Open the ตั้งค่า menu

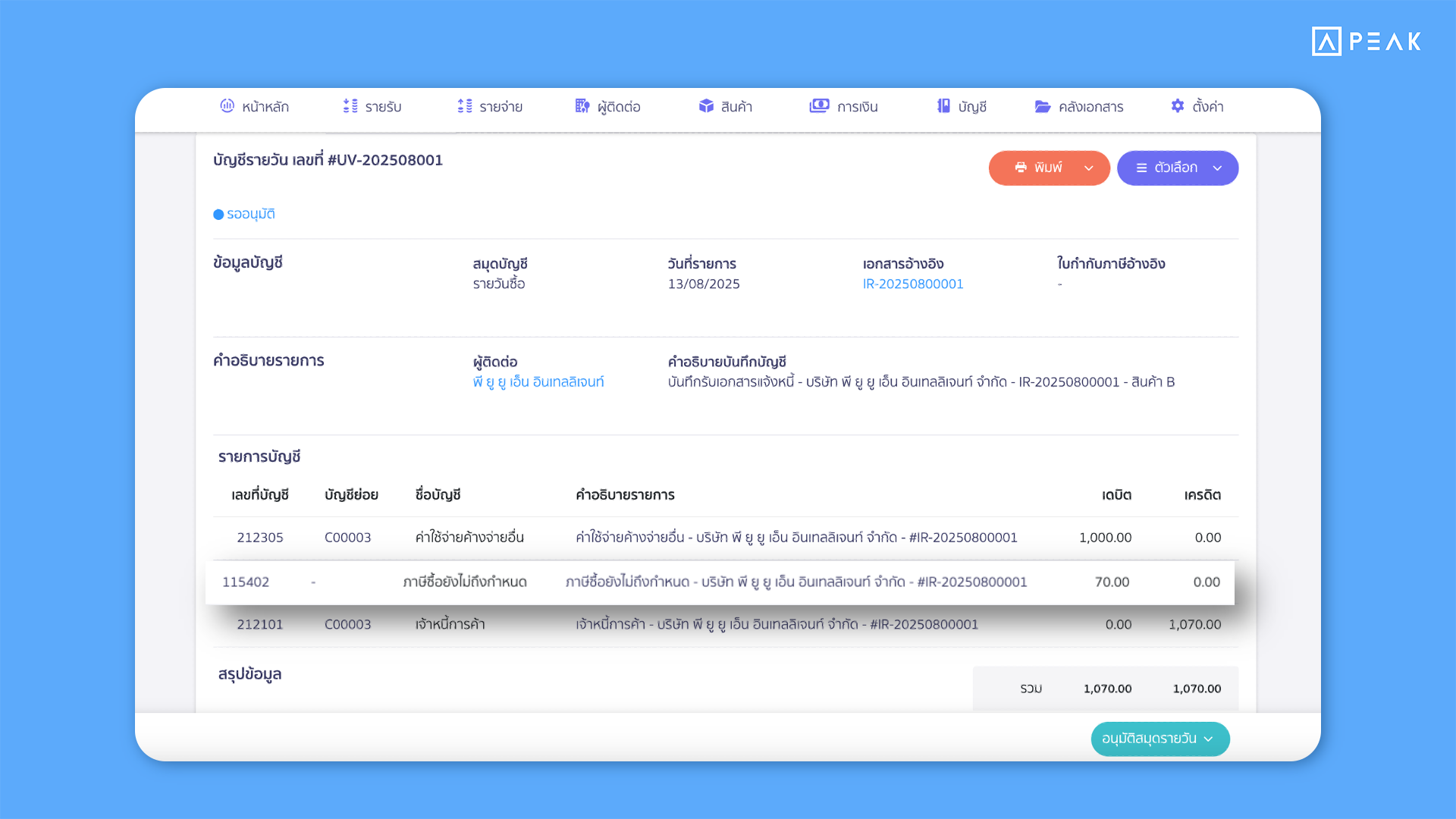click(1197, 107)
